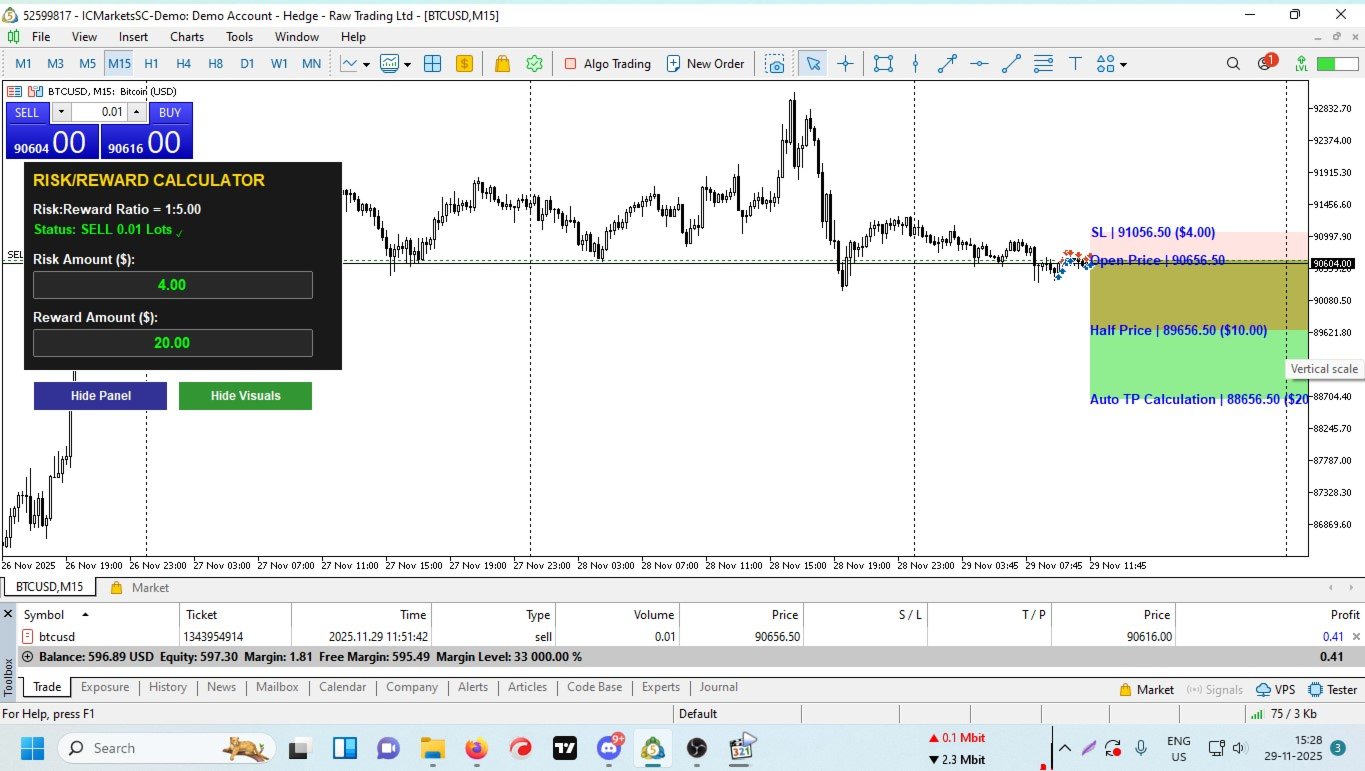
Task: Open the Tools menu
Action: point(240,37)
